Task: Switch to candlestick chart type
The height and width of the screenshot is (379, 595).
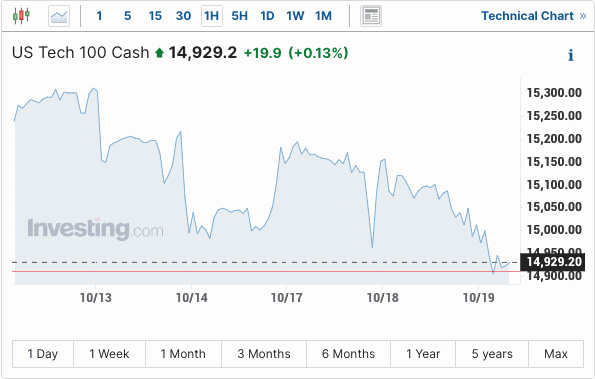Action: coord(21,16)
